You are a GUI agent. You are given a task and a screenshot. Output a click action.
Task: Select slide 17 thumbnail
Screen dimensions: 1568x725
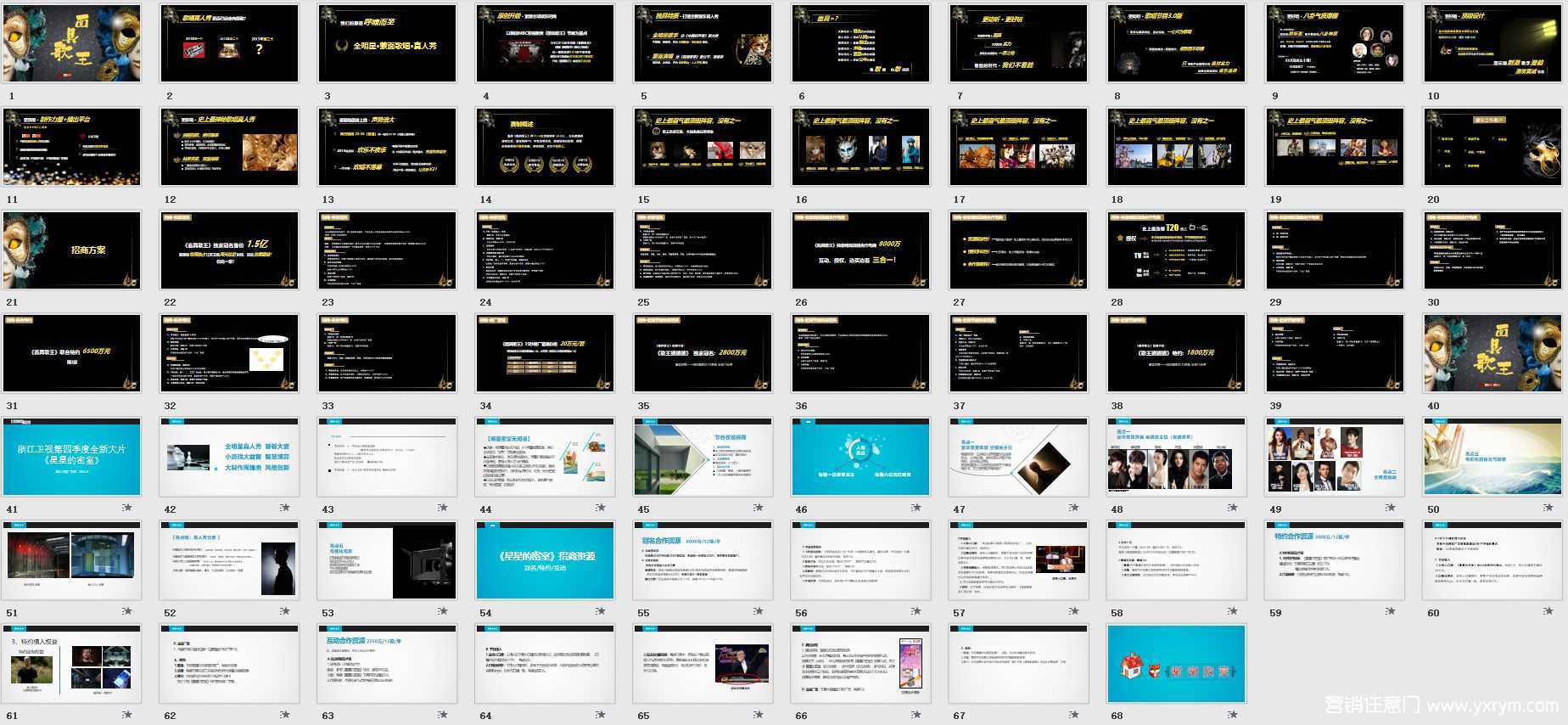pos(1018,146)
